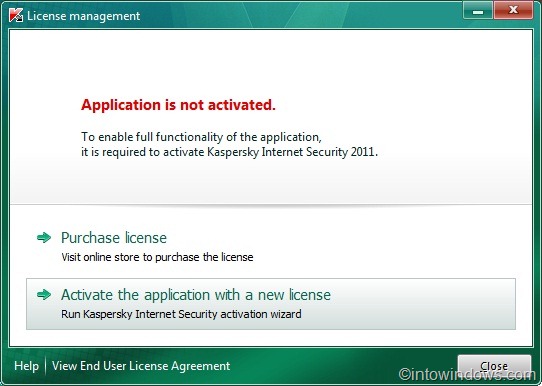Image resolution: width=542 pixels, height=386 pixels.
Task: Click the intowindows.com watermark
Action: pos(467,374)
